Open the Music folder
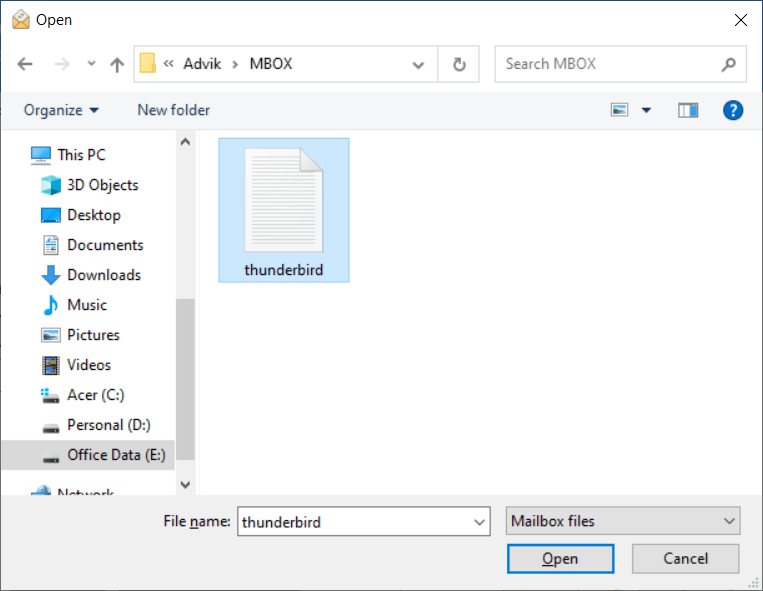The height and width of the screenshot is (591, 763). pyautogui.click(x=87, y=305)
